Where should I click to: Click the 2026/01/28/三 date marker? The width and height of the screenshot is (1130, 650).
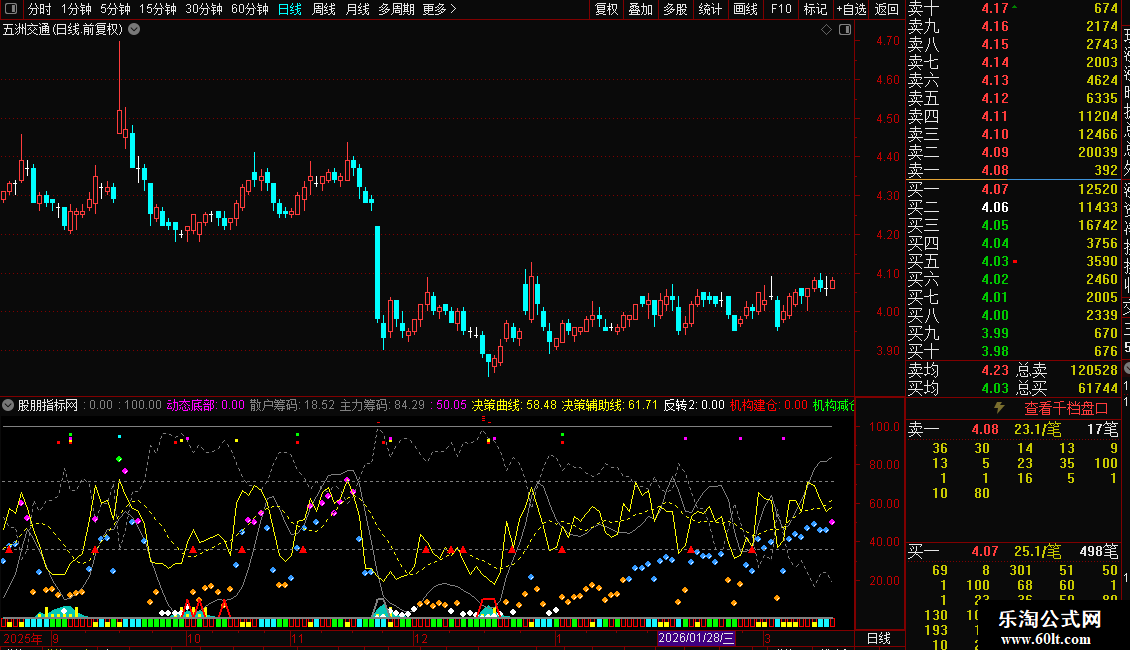pyautogui.click(x=696, y=638)
